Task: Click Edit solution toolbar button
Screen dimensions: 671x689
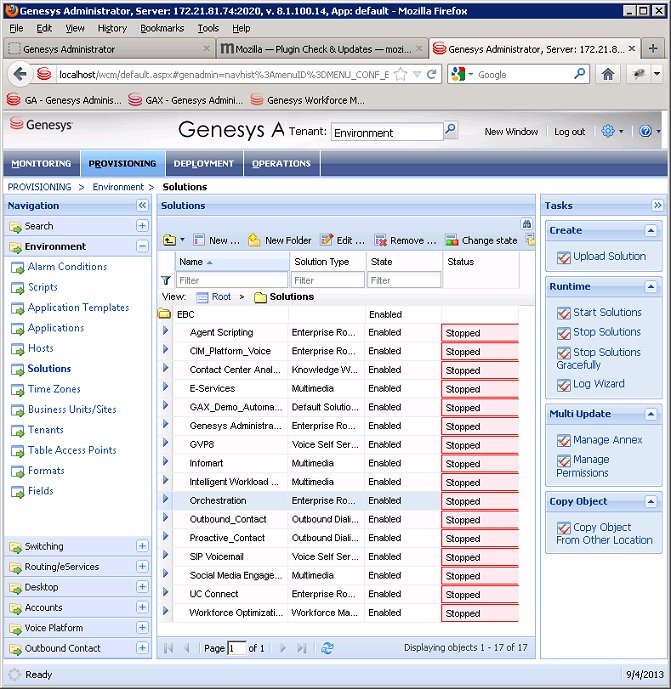Action: 342,240
